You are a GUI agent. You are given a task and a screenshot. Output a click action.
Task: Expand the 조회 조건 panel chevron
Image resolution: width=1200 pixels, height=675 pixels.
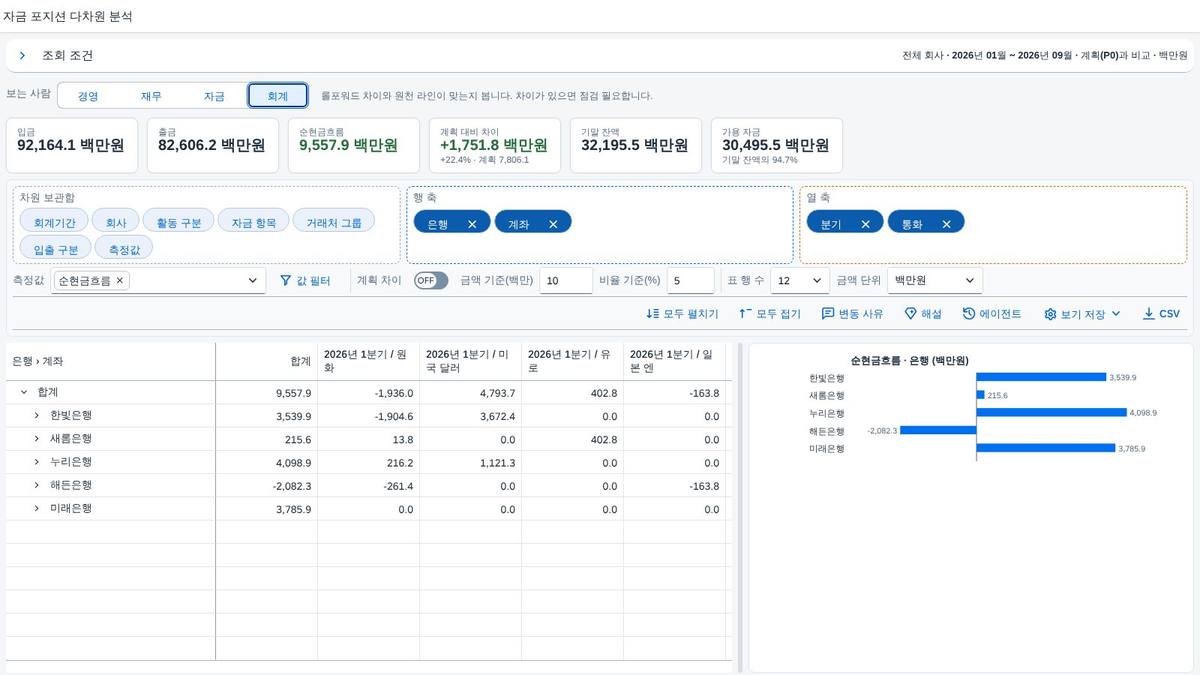pyautogui.click(x=22, y=56)
